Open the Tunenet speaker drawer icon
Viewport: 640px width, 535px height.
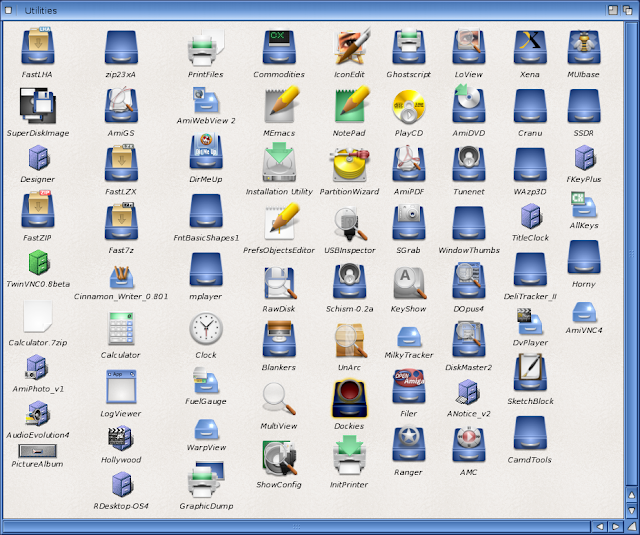[469, 163]
